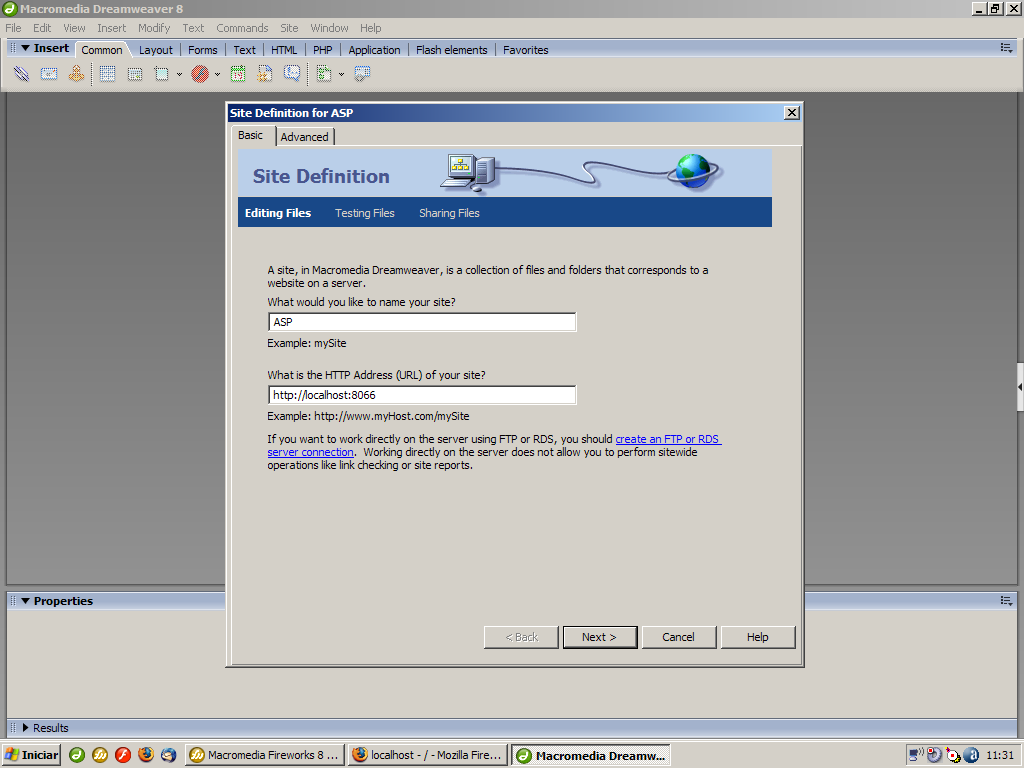
Task: Select the Common insert tab
Action: pyautogui.click(x=102, y=50)
